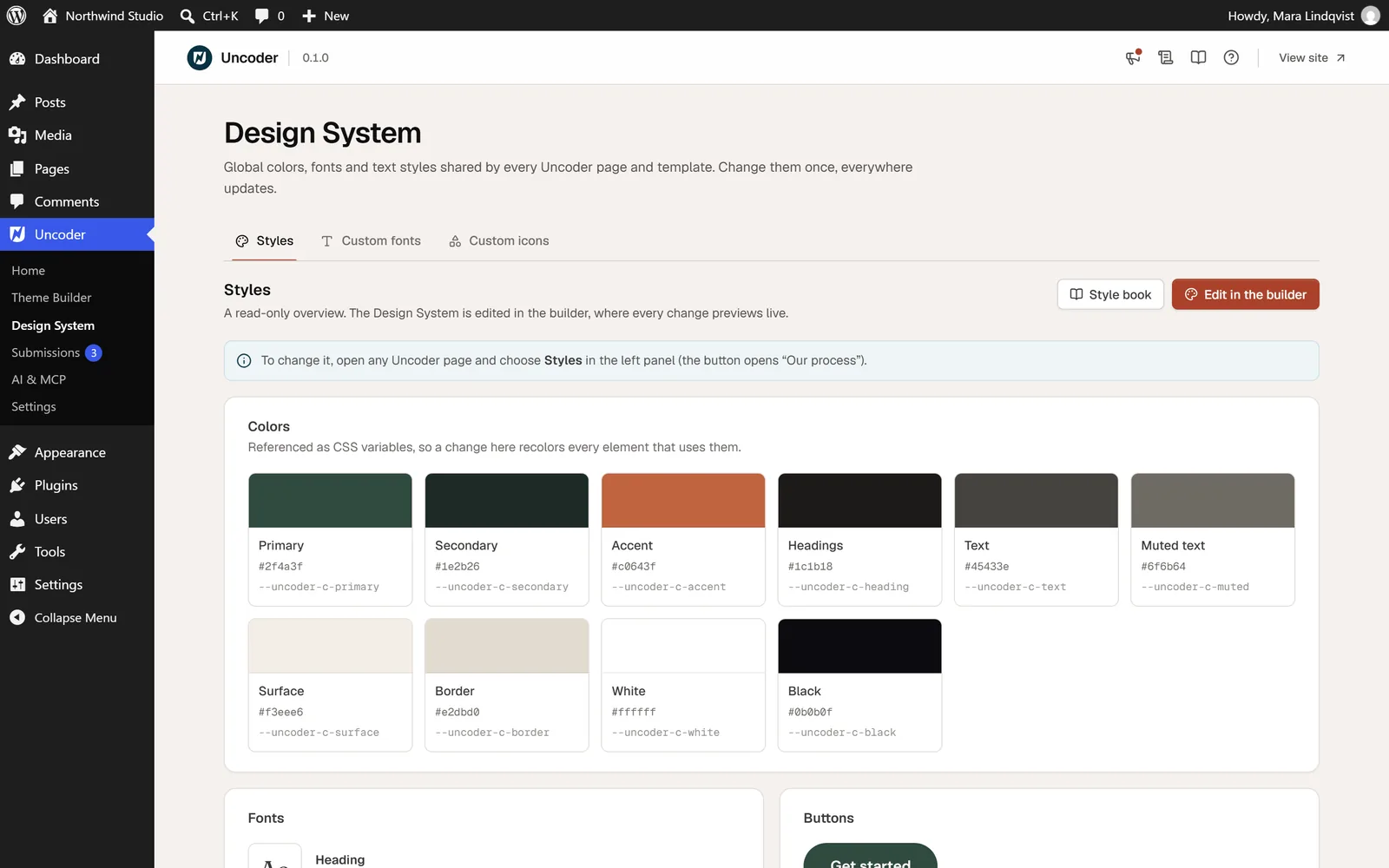This screenshot has width=1389, height=868.
Task: Click the New plus icon in the admin bar
Action: 308,16
